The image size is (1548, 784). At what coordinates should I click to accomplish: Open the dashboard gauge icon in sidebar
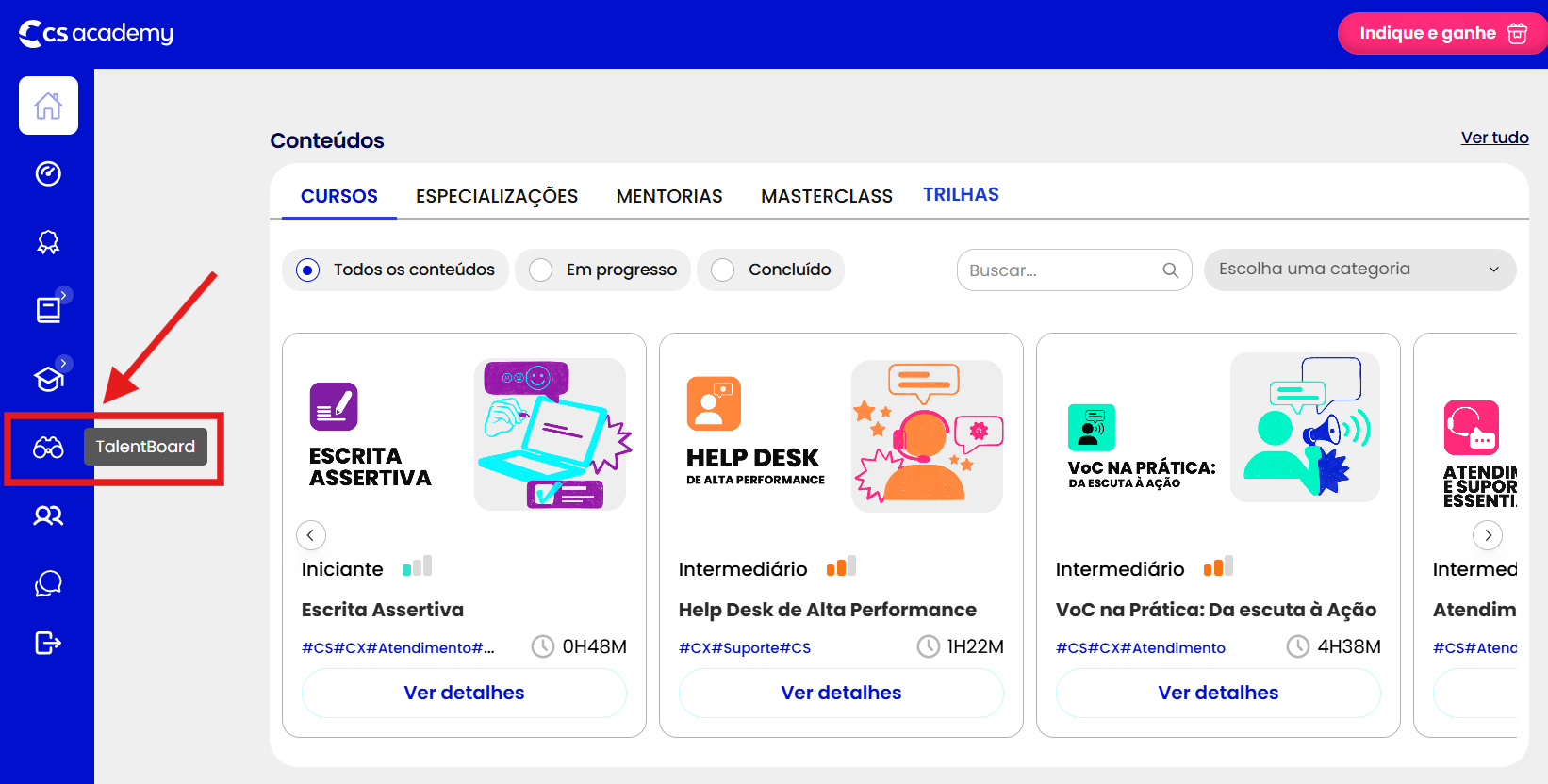coord(48,173)
